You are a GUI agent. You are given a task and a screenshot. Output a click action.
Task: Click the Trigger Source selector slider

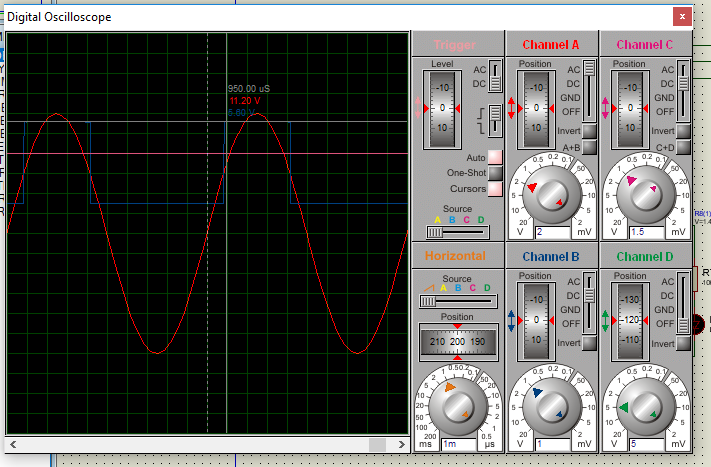tap(458, 232)
